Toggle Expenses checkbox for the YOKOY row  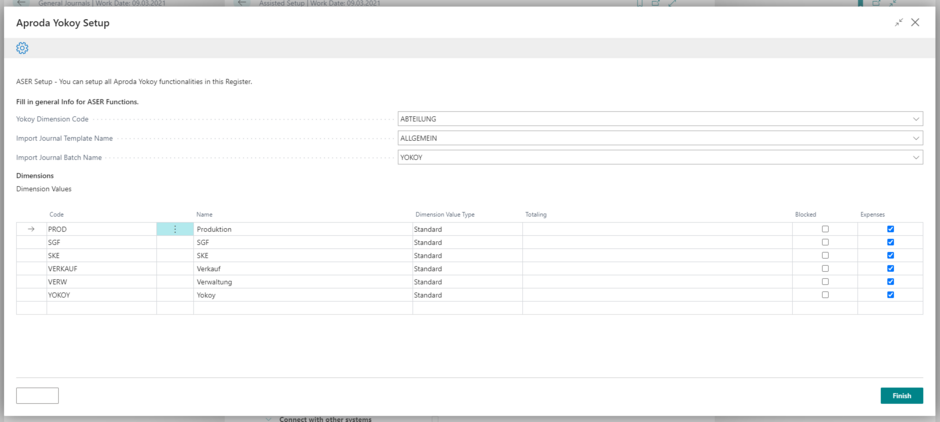890,295
